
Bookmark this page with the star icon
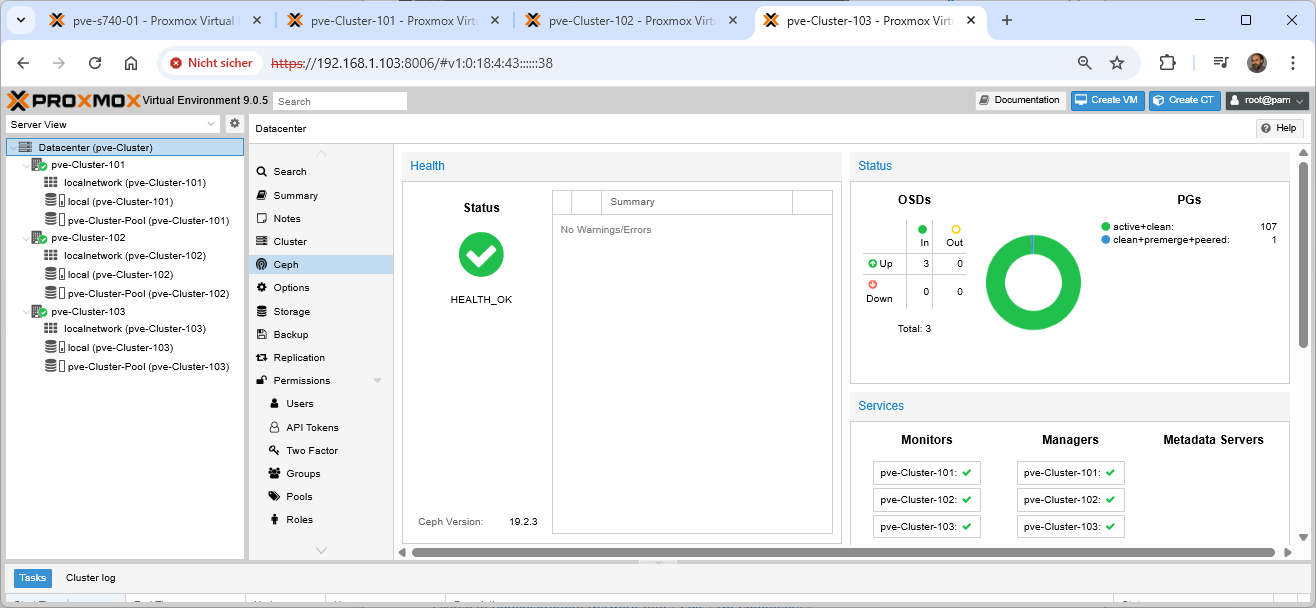pos(1117,62)
